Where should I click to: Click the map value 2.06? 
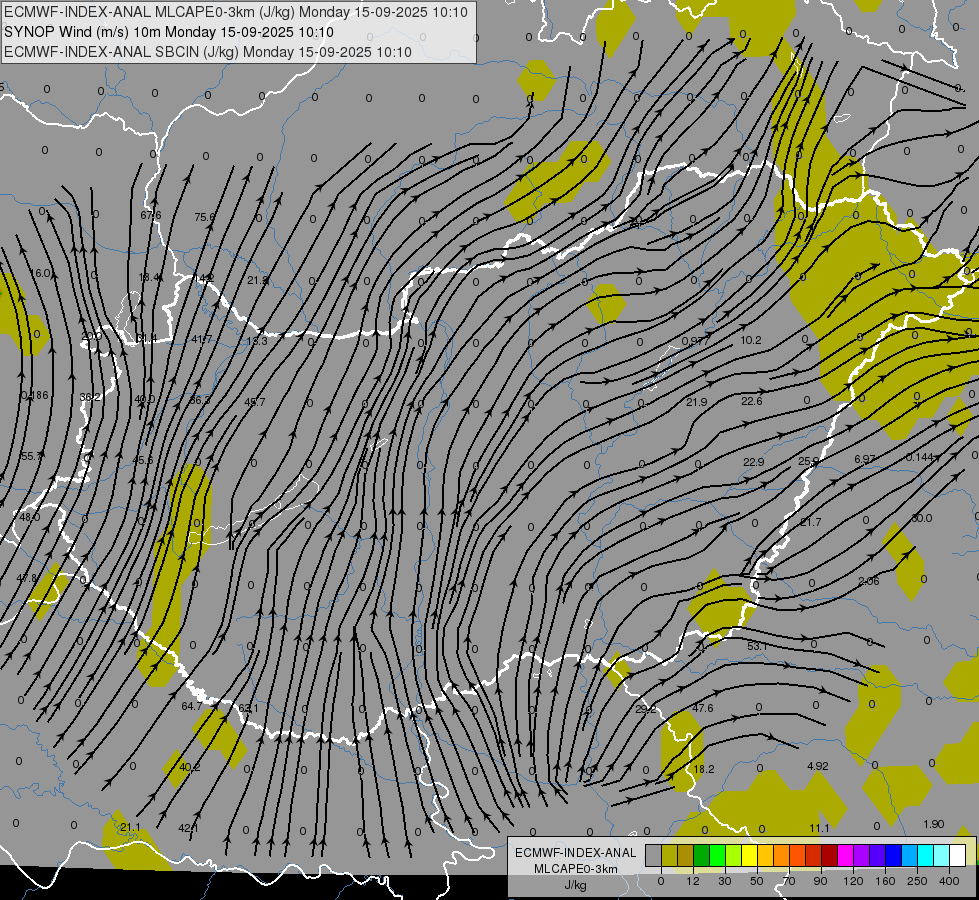(x=868, y=581)
